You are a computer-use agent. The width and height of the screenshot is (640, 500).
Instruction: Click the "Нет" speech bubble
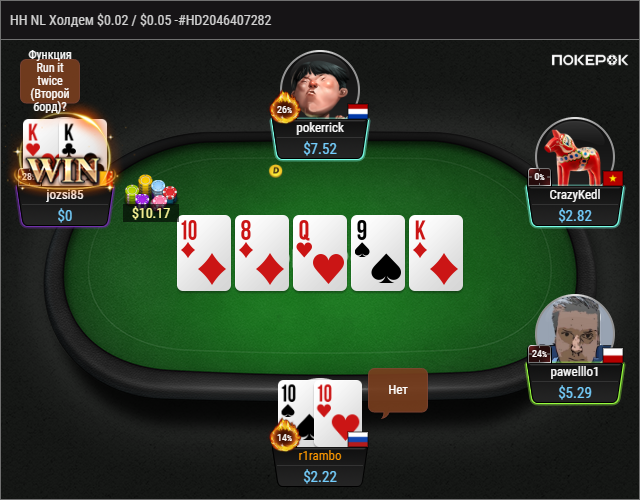click(x=398, y=391)
